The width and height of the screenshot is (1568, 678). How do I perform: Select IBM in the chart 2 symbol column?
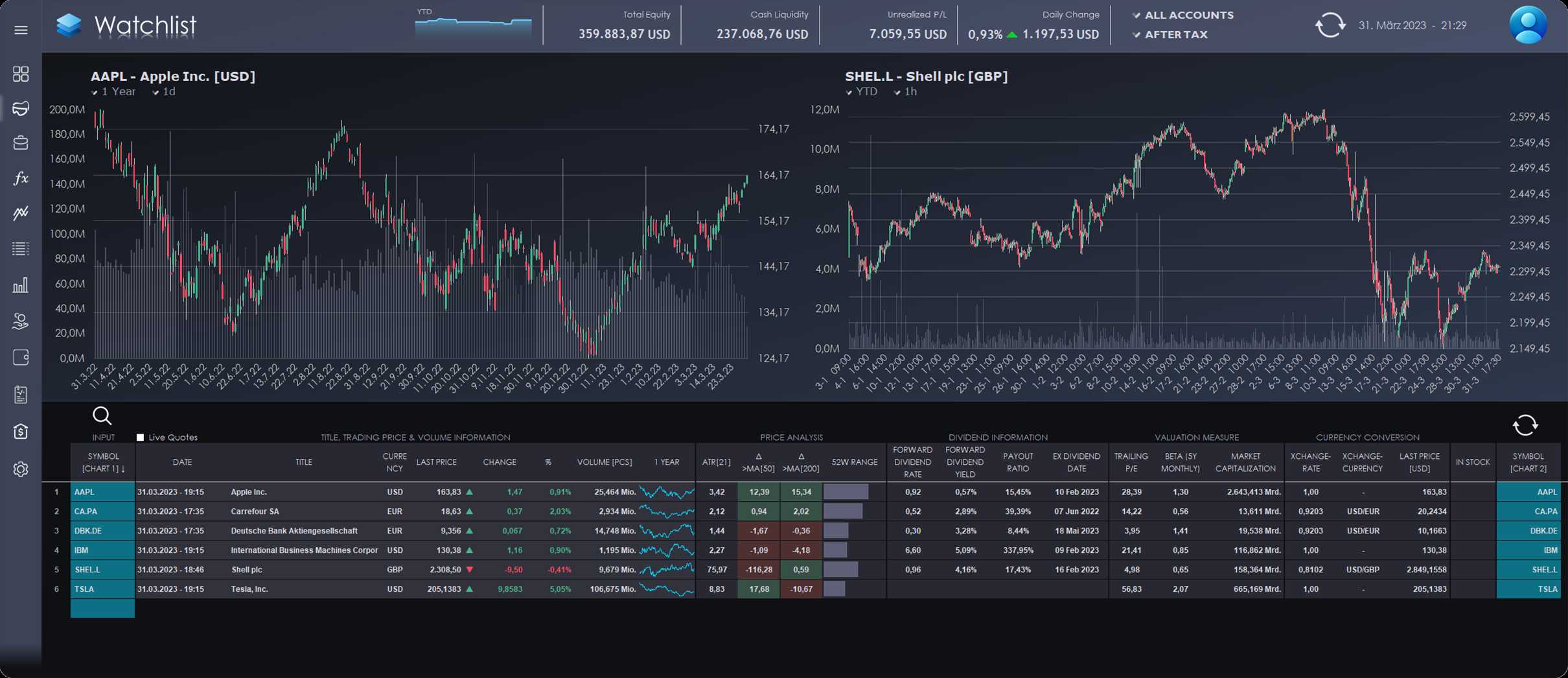1528,550
